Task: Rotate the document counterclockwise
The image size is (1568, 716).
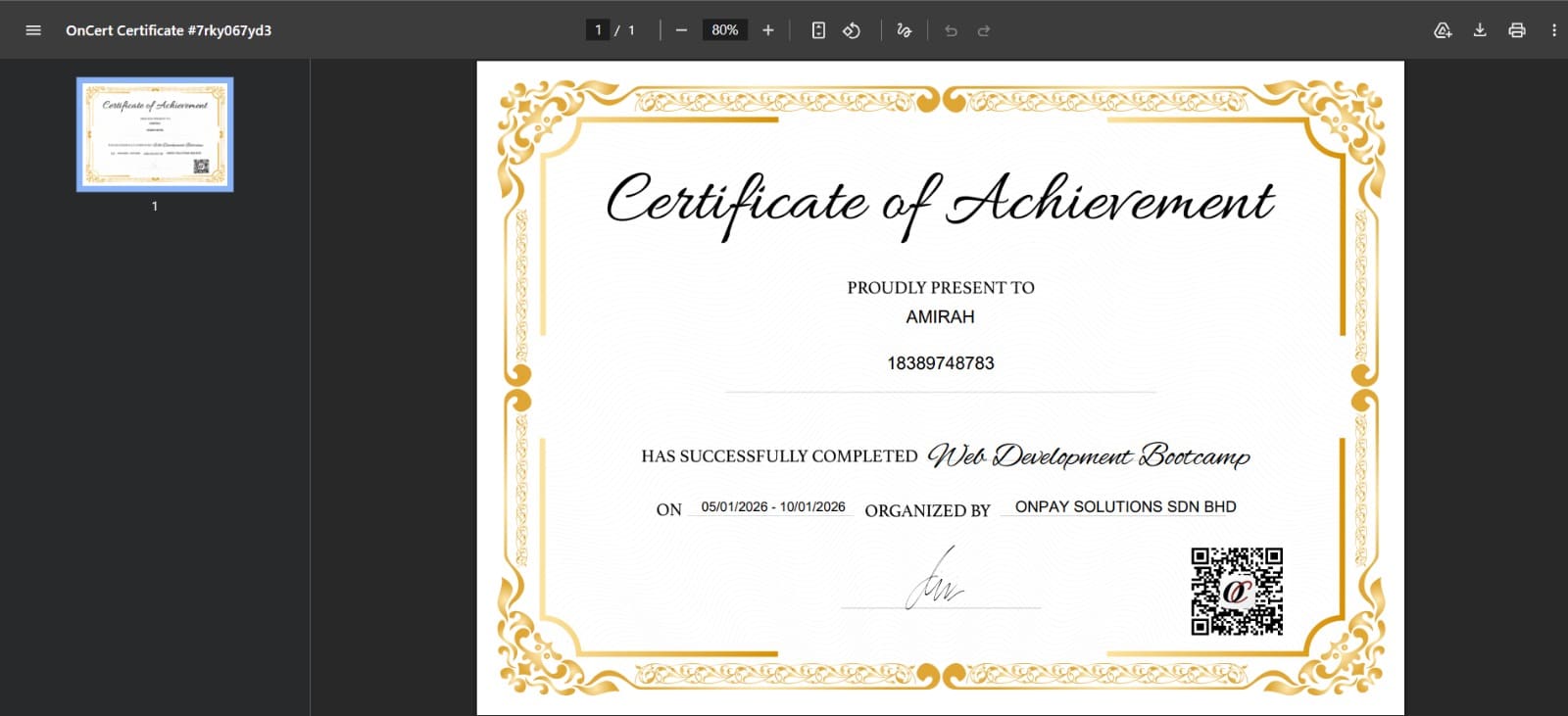Action: tap(852, 30)
